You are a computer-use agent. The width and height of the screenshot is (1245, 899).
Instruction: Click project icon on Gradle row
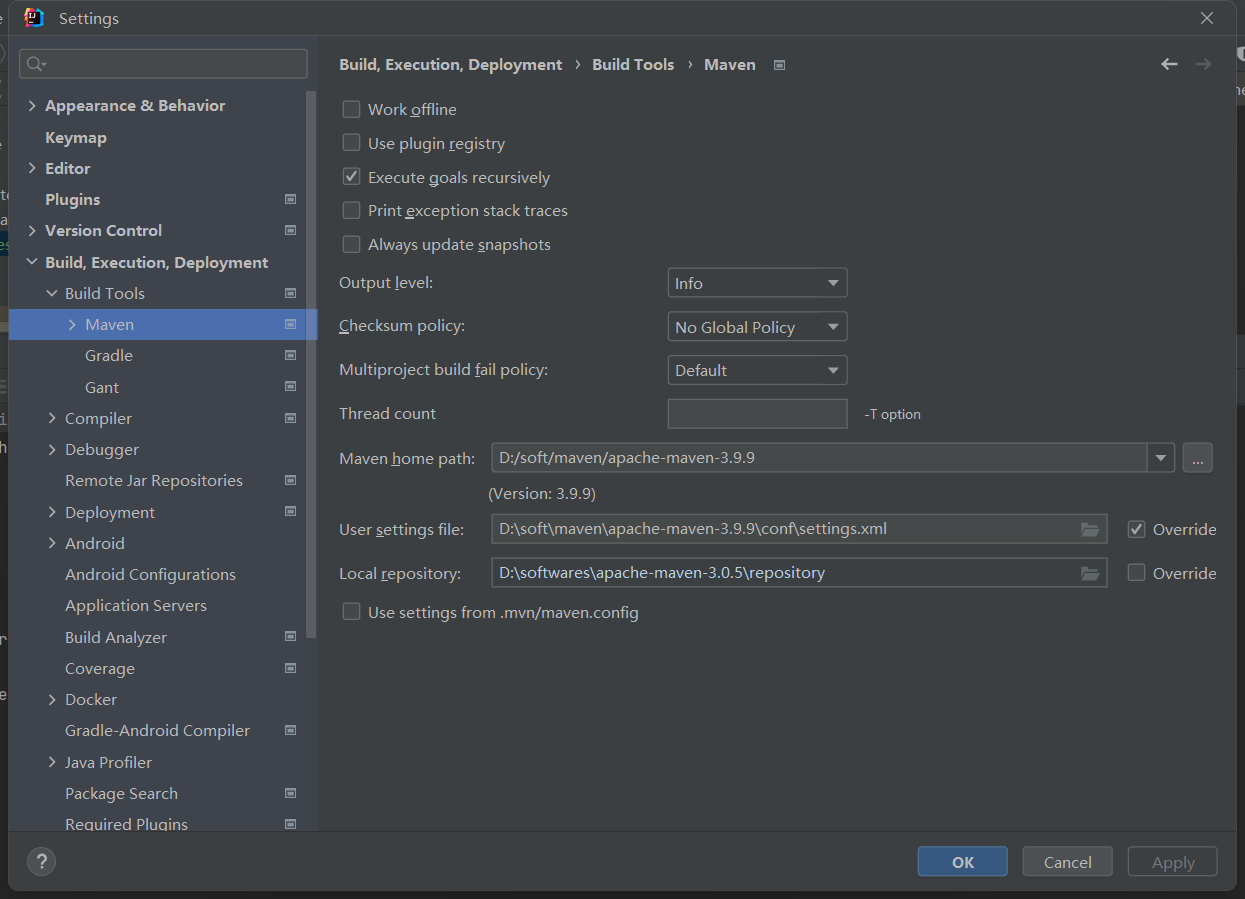pos(290,355)
